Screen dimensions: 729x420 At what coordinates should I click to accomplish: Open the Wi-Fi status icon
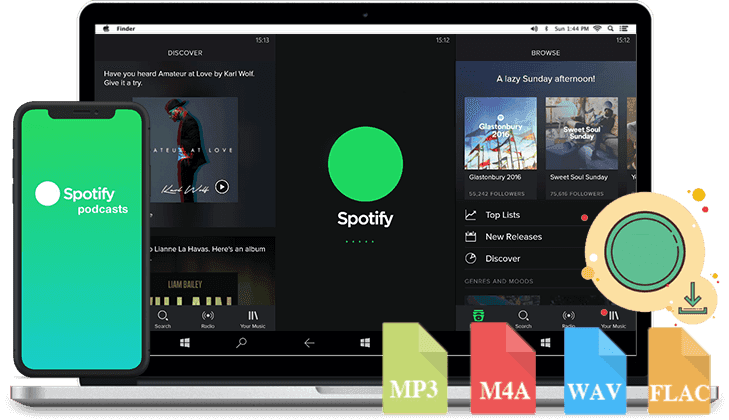pyautogui.click(x=597, y=29)
